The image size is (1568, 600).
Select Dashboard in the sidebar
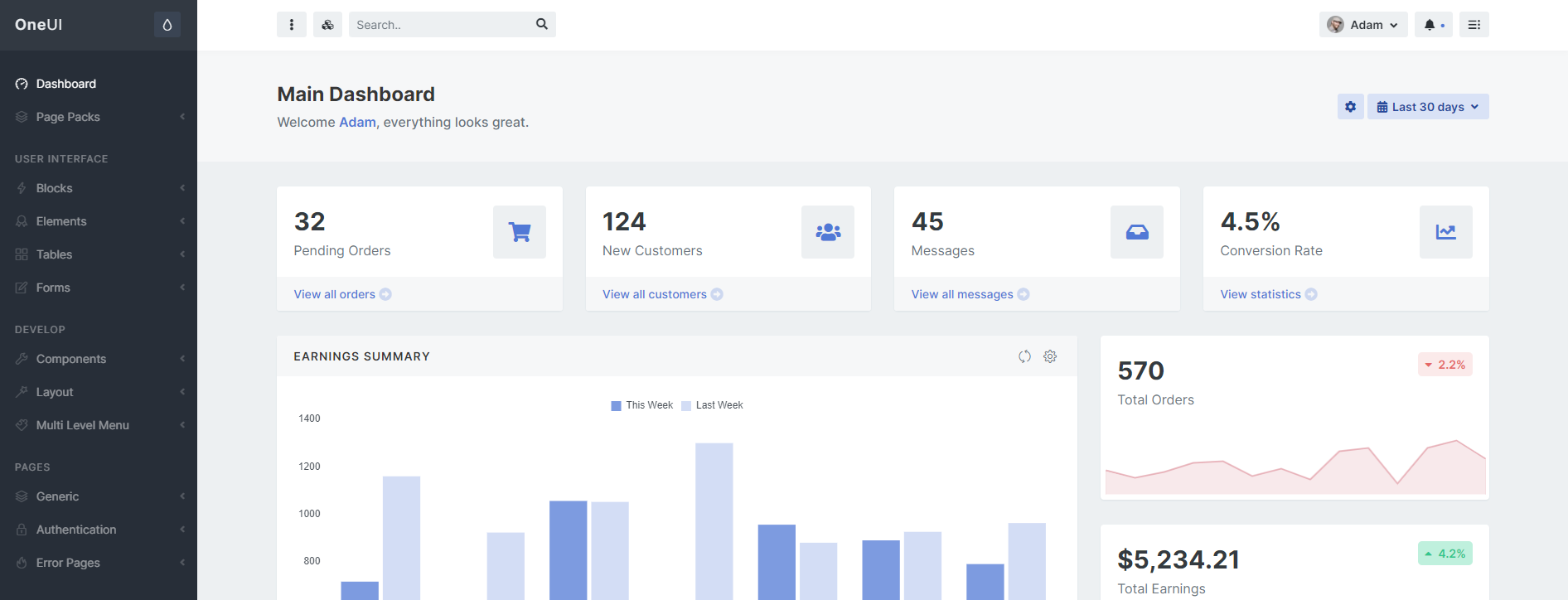[x=99, y=84]
